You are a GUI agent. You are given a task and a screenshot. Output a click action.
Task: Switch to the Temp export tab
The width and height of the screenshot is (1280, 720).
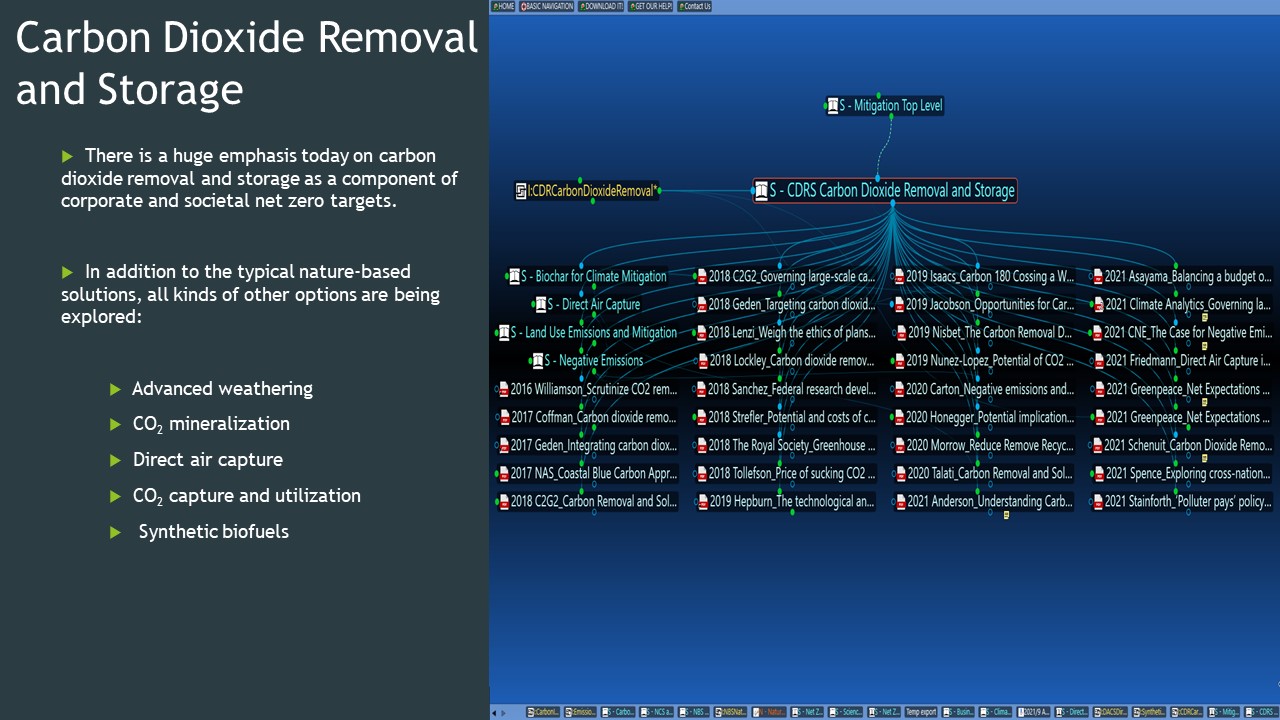(921, 712)
